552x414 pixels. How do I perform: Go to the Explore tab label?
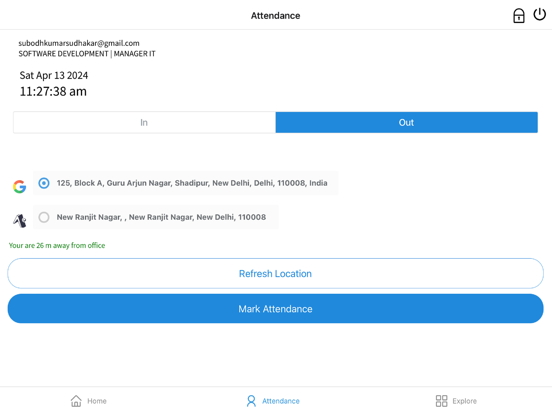pyautogui.click(x=464, y=401)
